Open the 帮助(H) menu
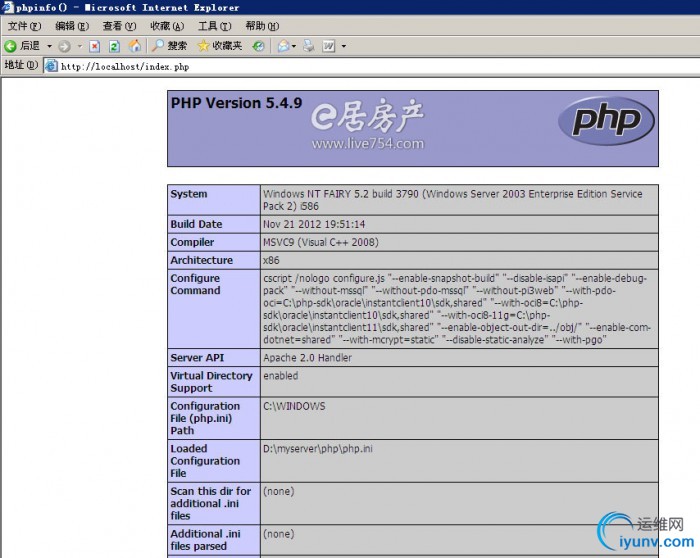This screenshot has height=558, width=700. pos(262,26)
